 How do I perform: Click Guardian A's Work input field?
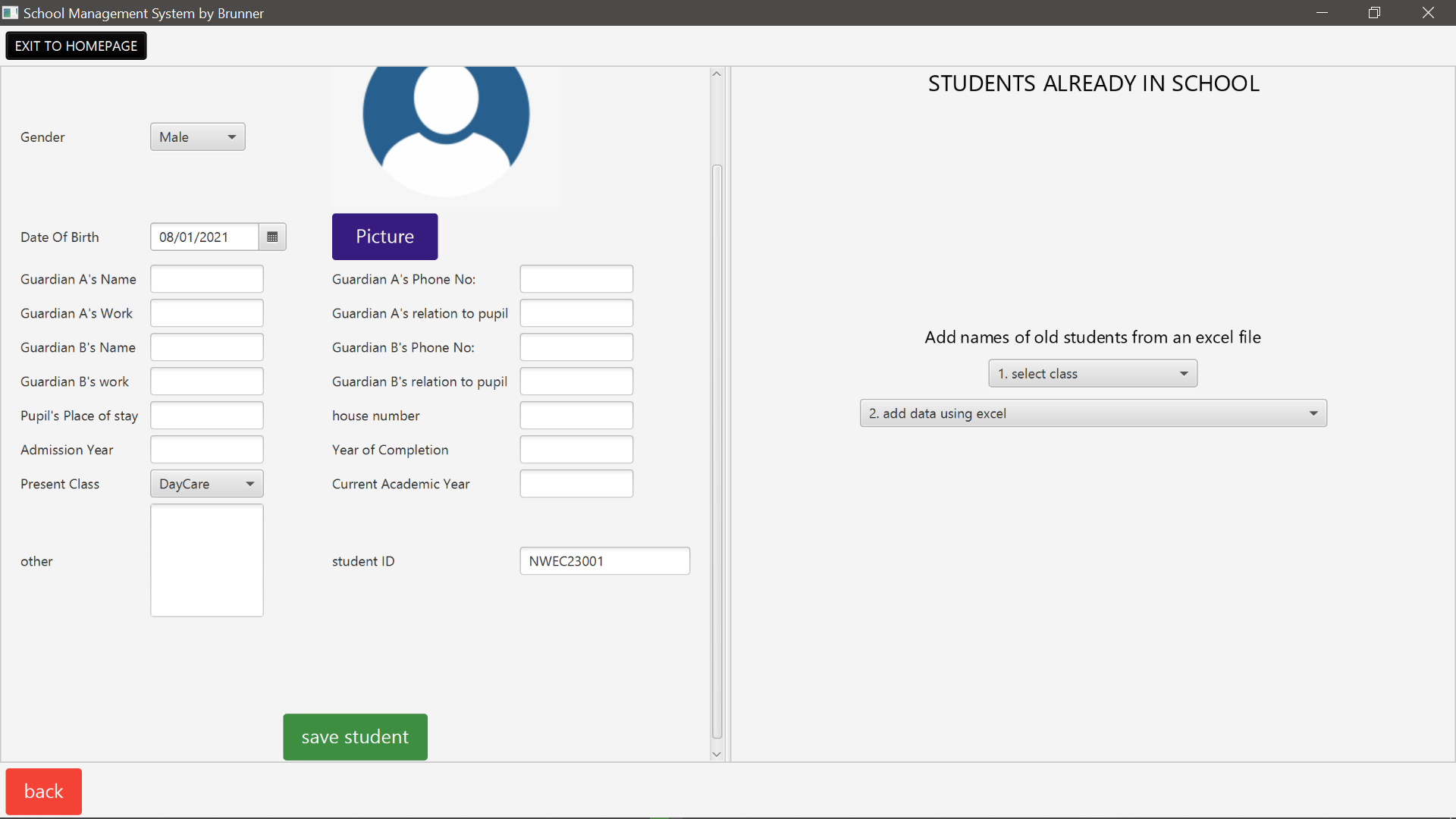coord(206,313)
